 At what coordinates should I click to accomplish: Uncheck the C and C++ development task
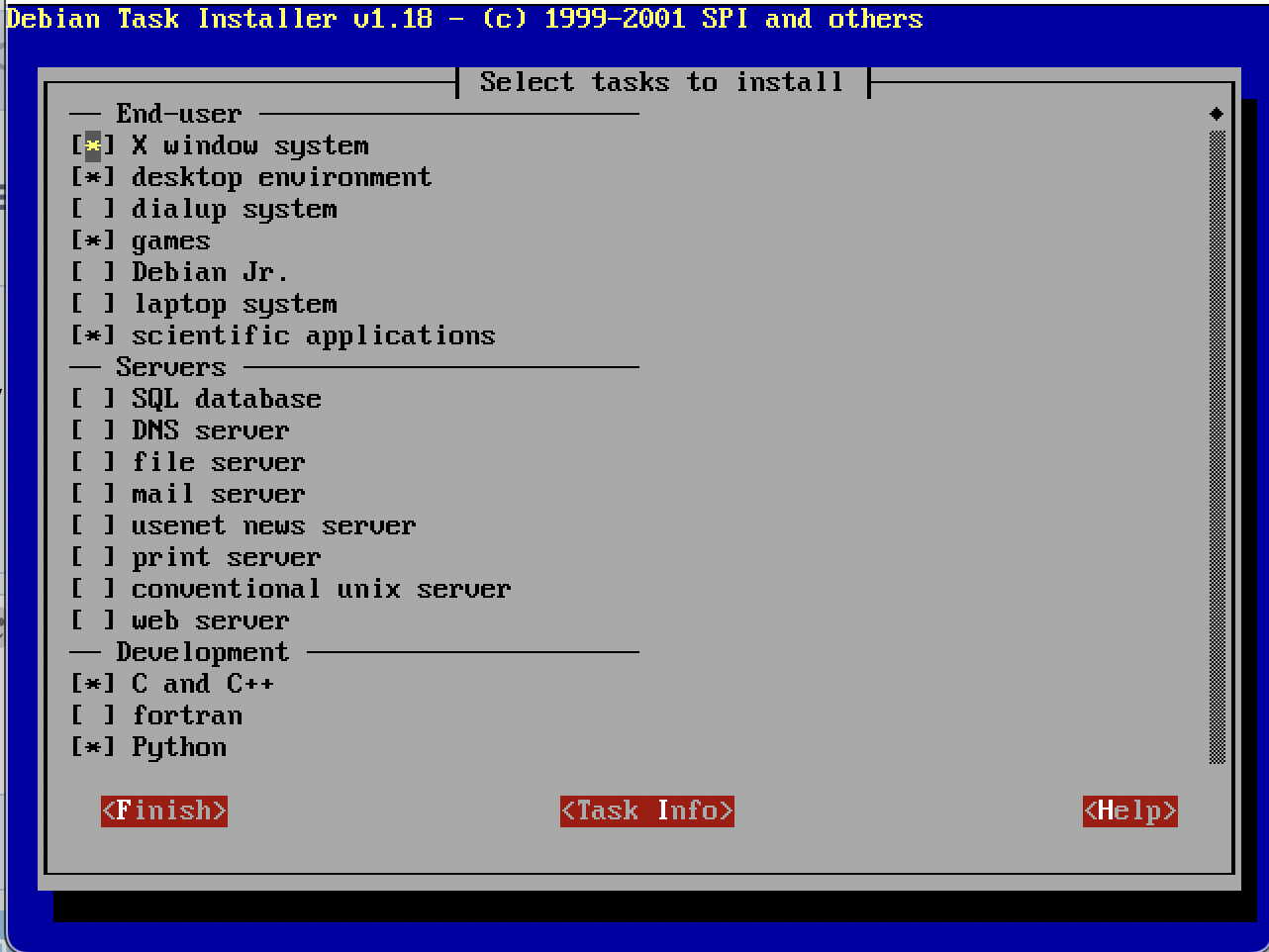pos(93,685)
